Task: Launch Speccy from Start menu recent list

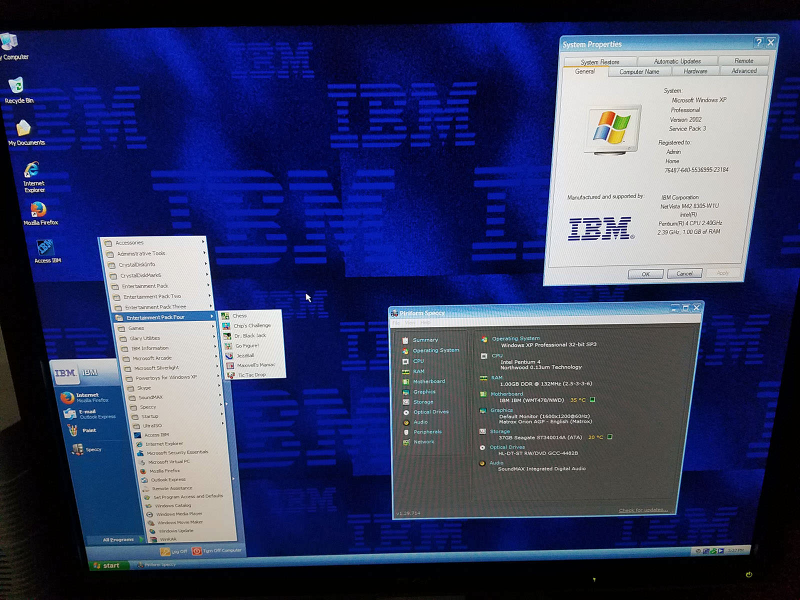Action: point(88,449)
